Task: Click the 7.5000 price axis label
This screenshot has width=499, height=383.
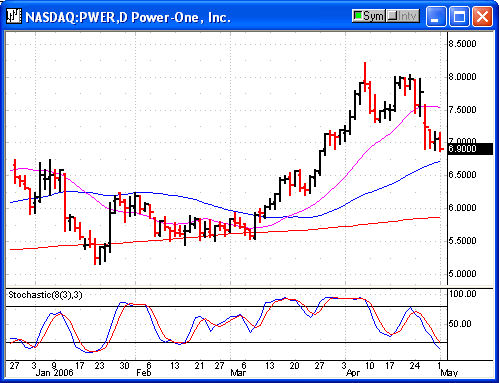Action: coord(462,110)
